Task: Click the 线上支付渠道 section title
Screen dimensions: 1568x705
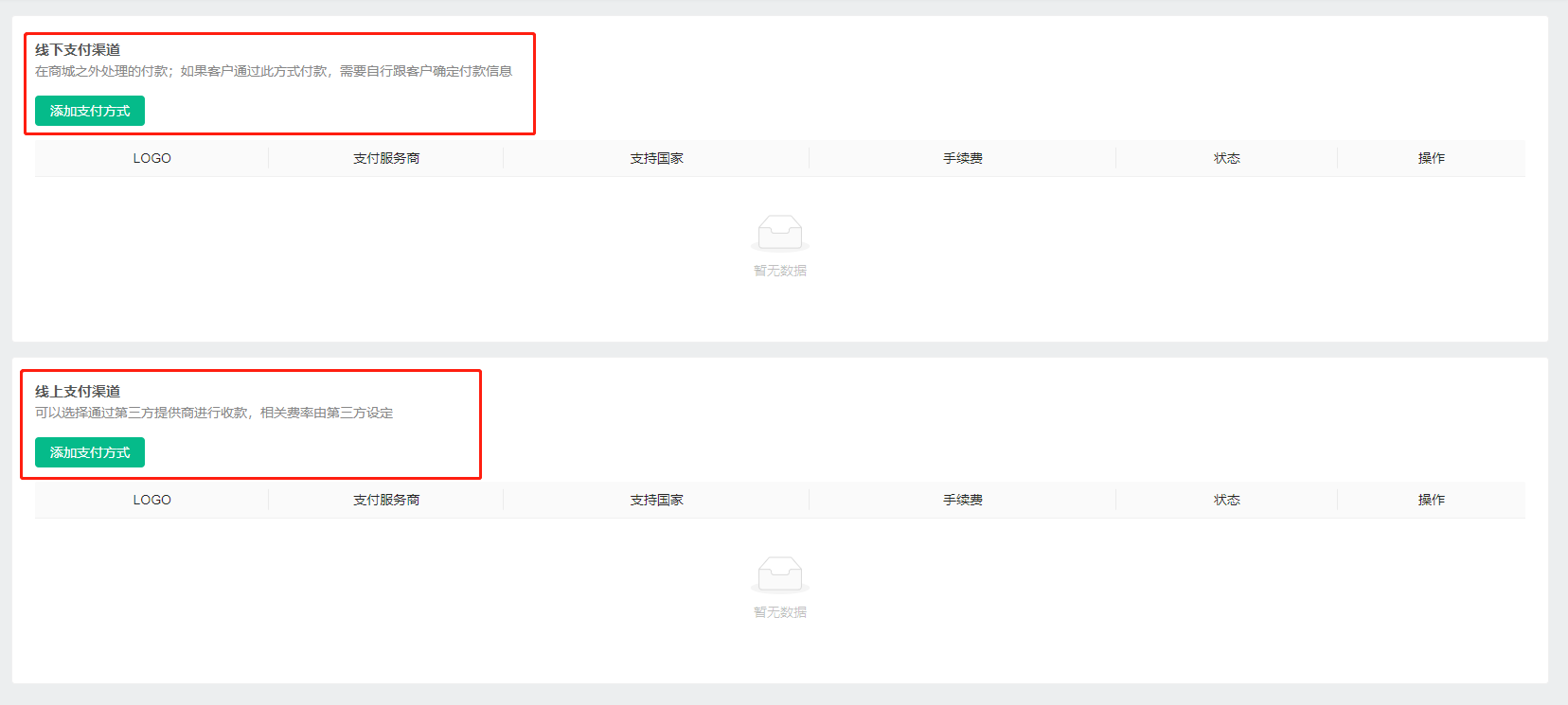Action: tap(78, 391)
